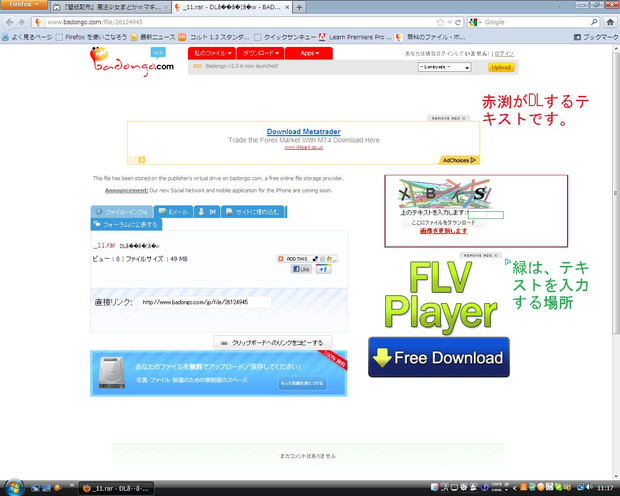Viewport: 620px width, 496px height.
Task: Go back with the browser back arrow
Action: [10, 22]
